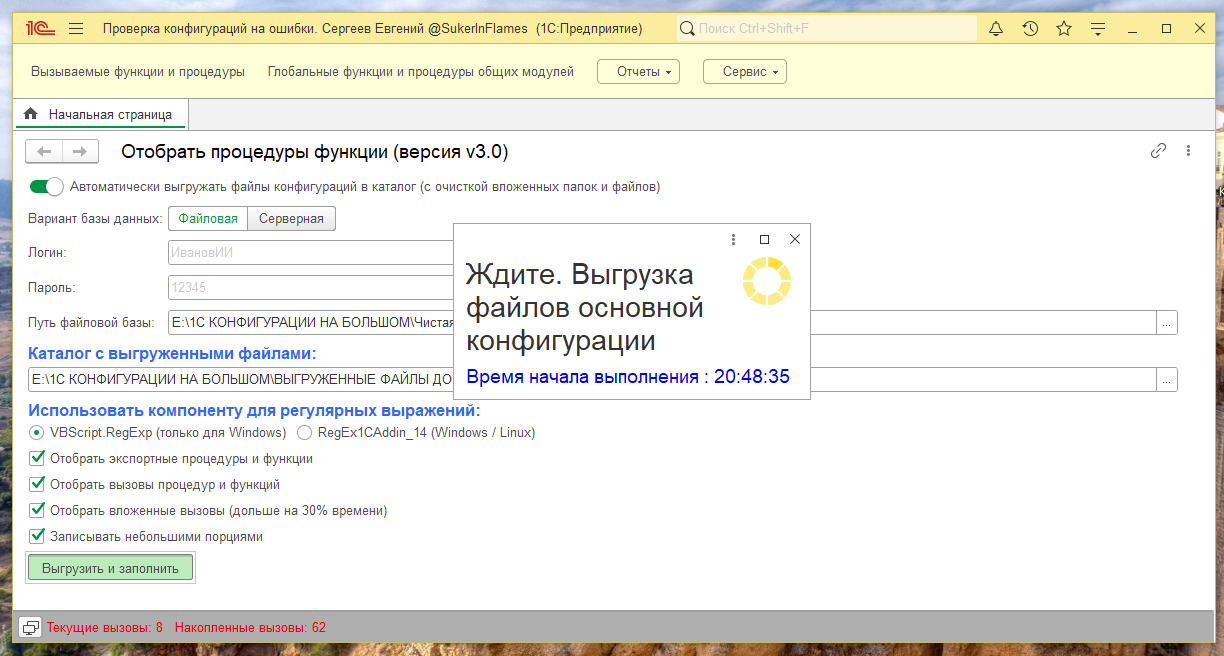Open title bar settings dropdown icon
The width and height of the screenshot is (1224, 656).
point(1098,29)
